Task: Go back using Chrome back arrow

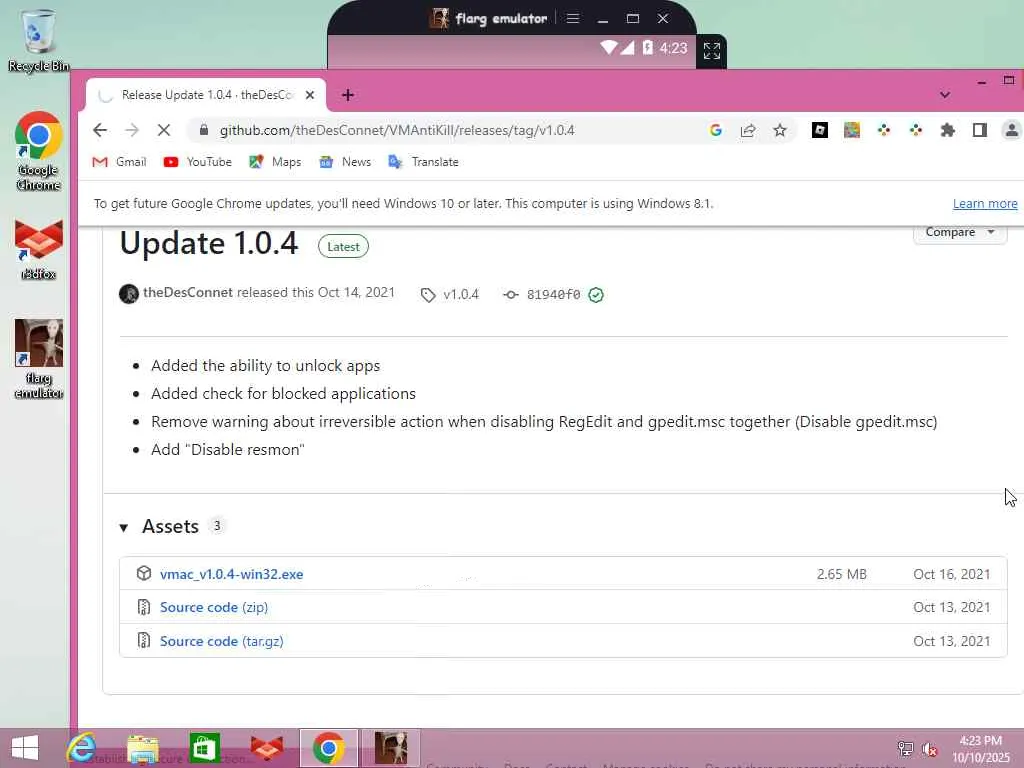Action: point(100,130)
